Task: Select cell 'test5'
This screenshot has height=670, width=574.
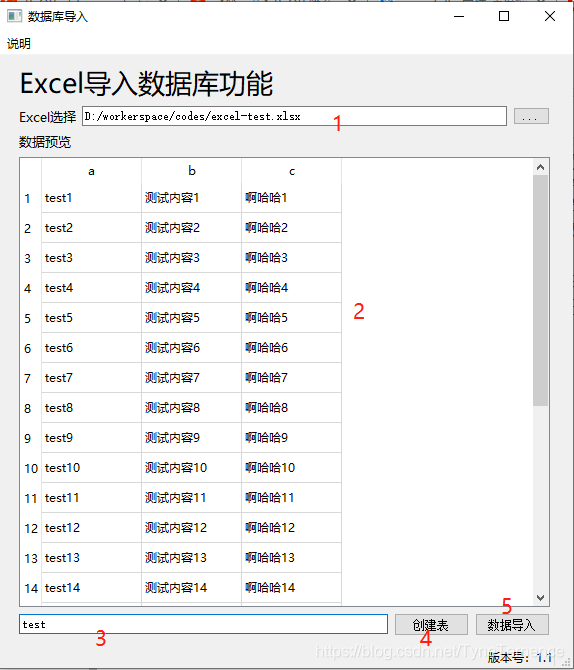Action: coord(91,317)
